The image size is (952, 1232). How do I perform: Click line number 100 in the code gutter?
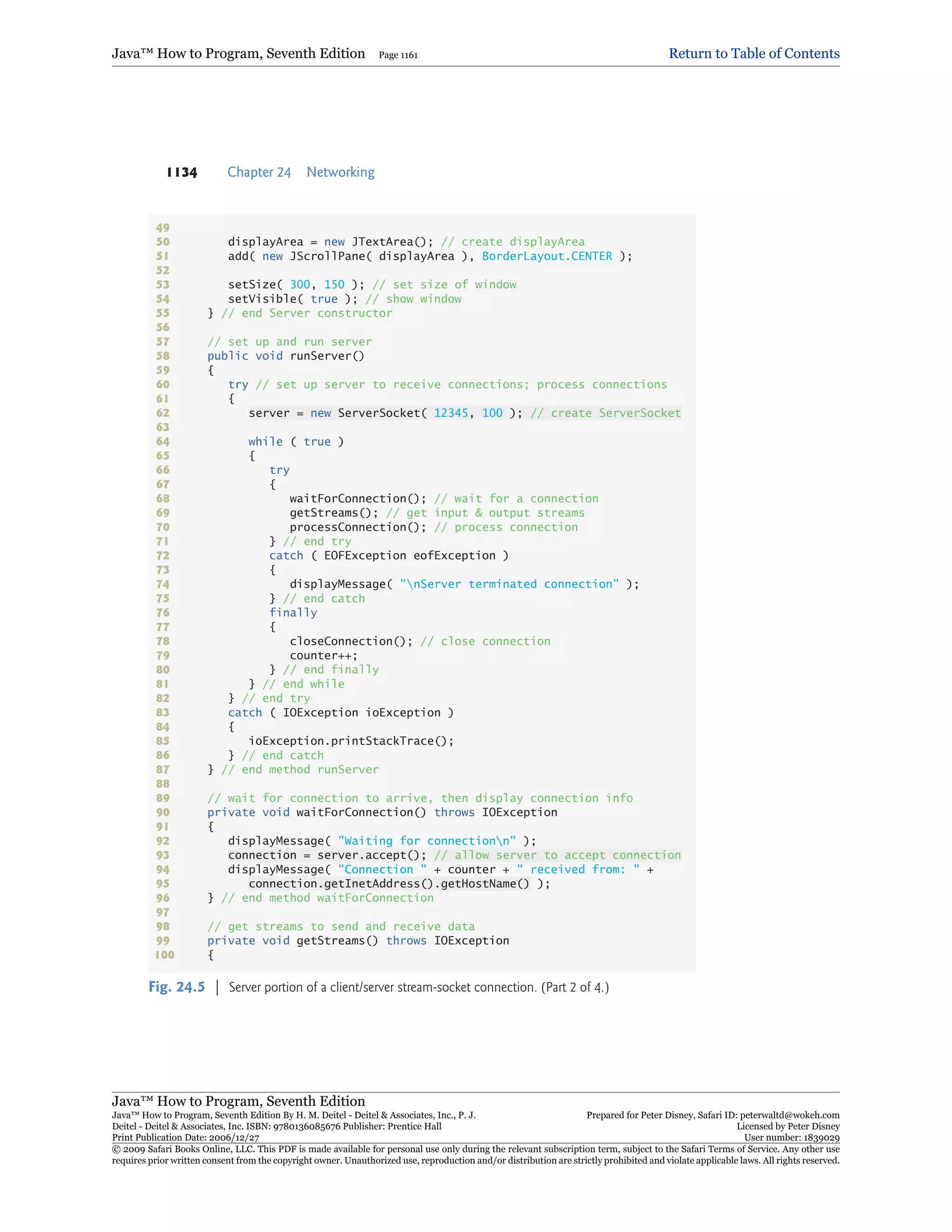click(165, 955)
